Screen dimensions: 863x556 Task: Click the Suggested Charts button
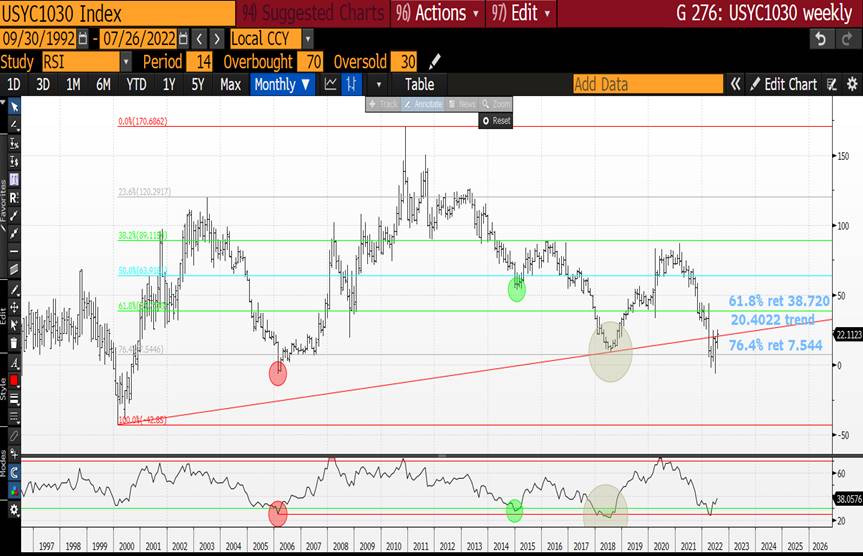314,13
